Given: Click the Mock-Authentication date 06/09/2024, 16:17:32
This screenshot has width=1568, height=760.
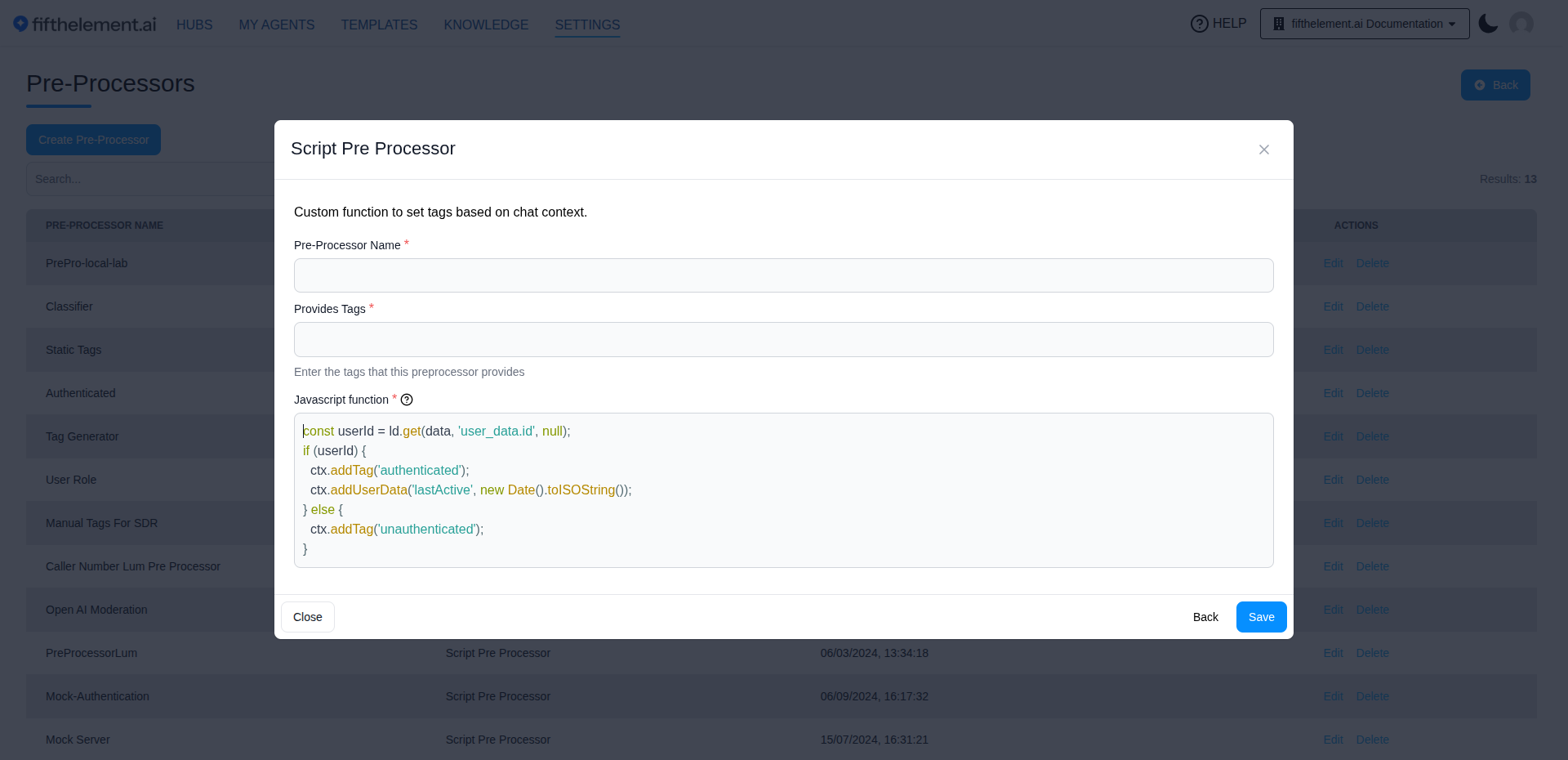Looking at the screenshot, I should click(x=875, y=696).
